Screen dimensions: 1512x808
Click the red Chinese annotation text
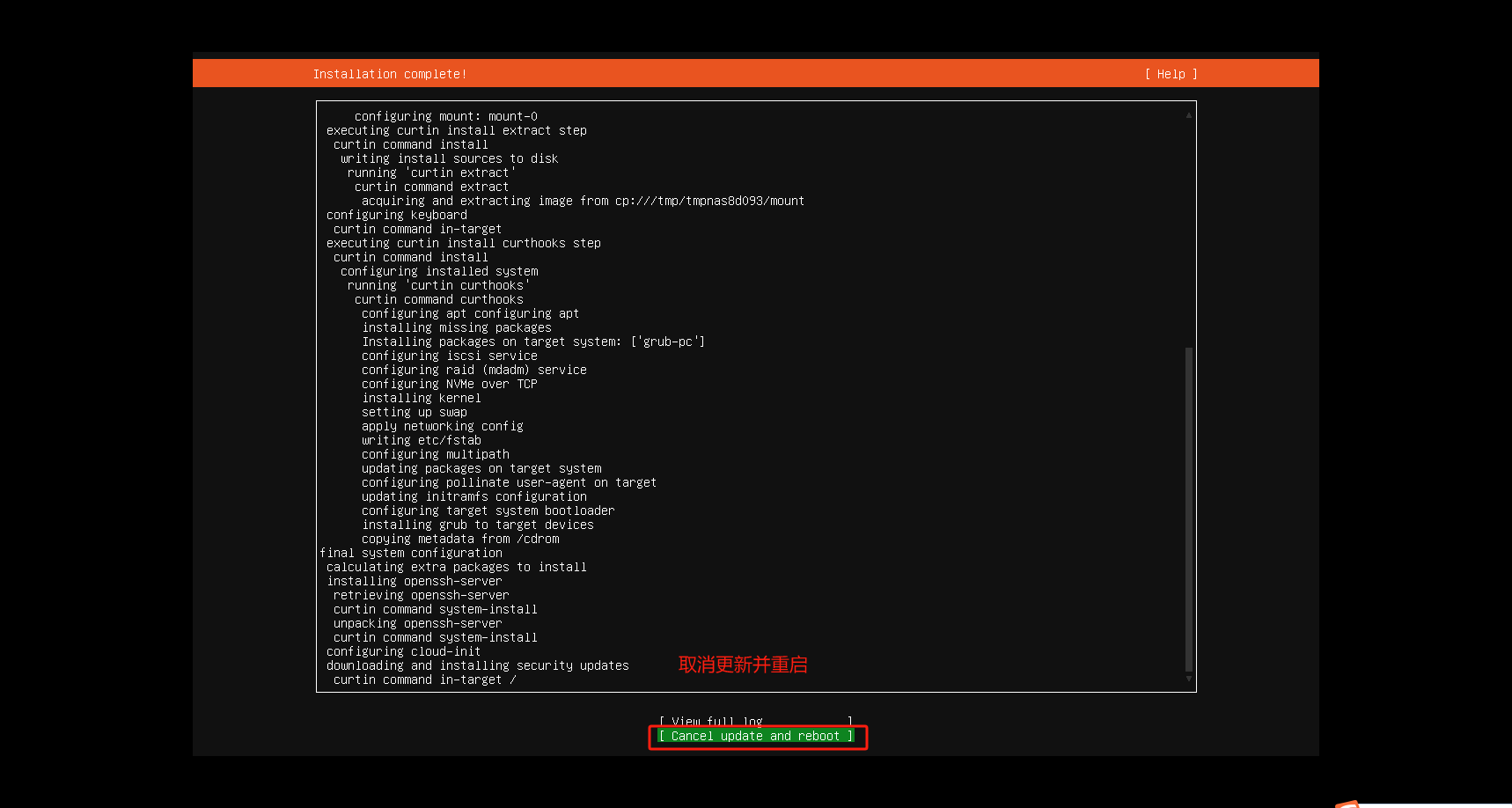point(742,665)
